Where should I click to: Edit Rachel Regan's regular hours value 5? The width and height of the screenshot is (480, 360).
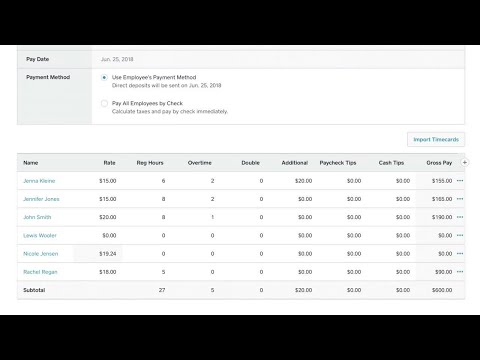(163, 272)
